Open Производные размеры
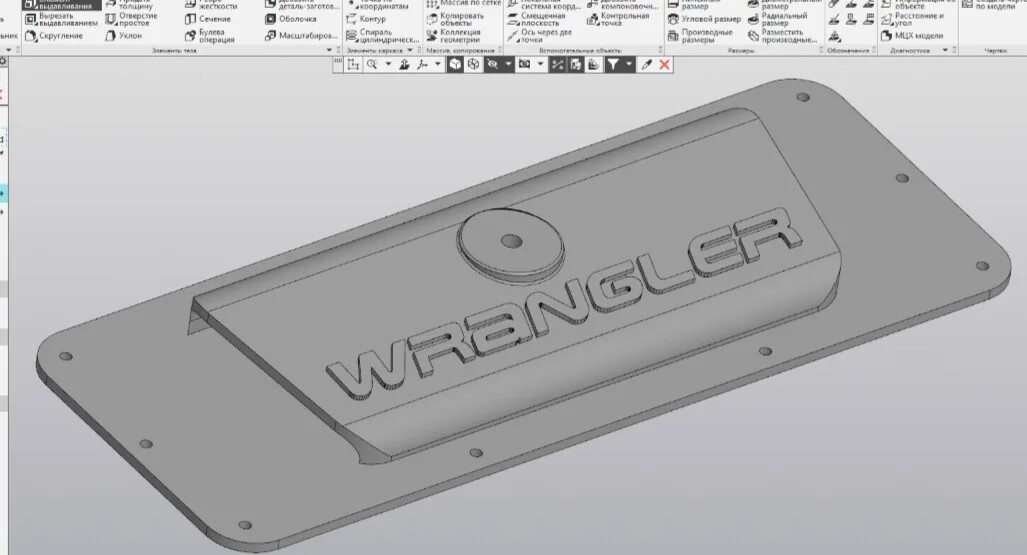Screen dimensions: 1027x555 700,35
